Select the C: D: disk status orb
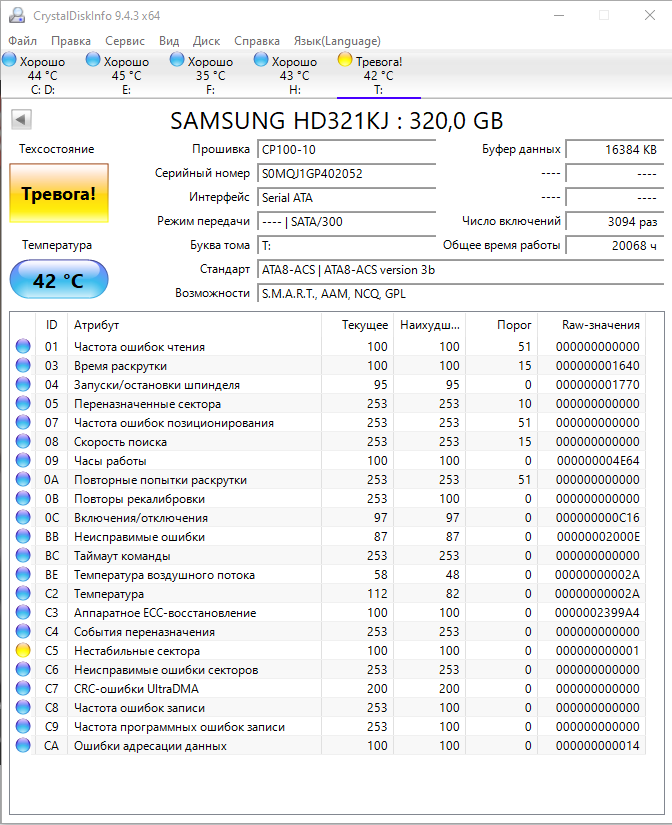Screen dimensions: 672x825 [9, 59]
